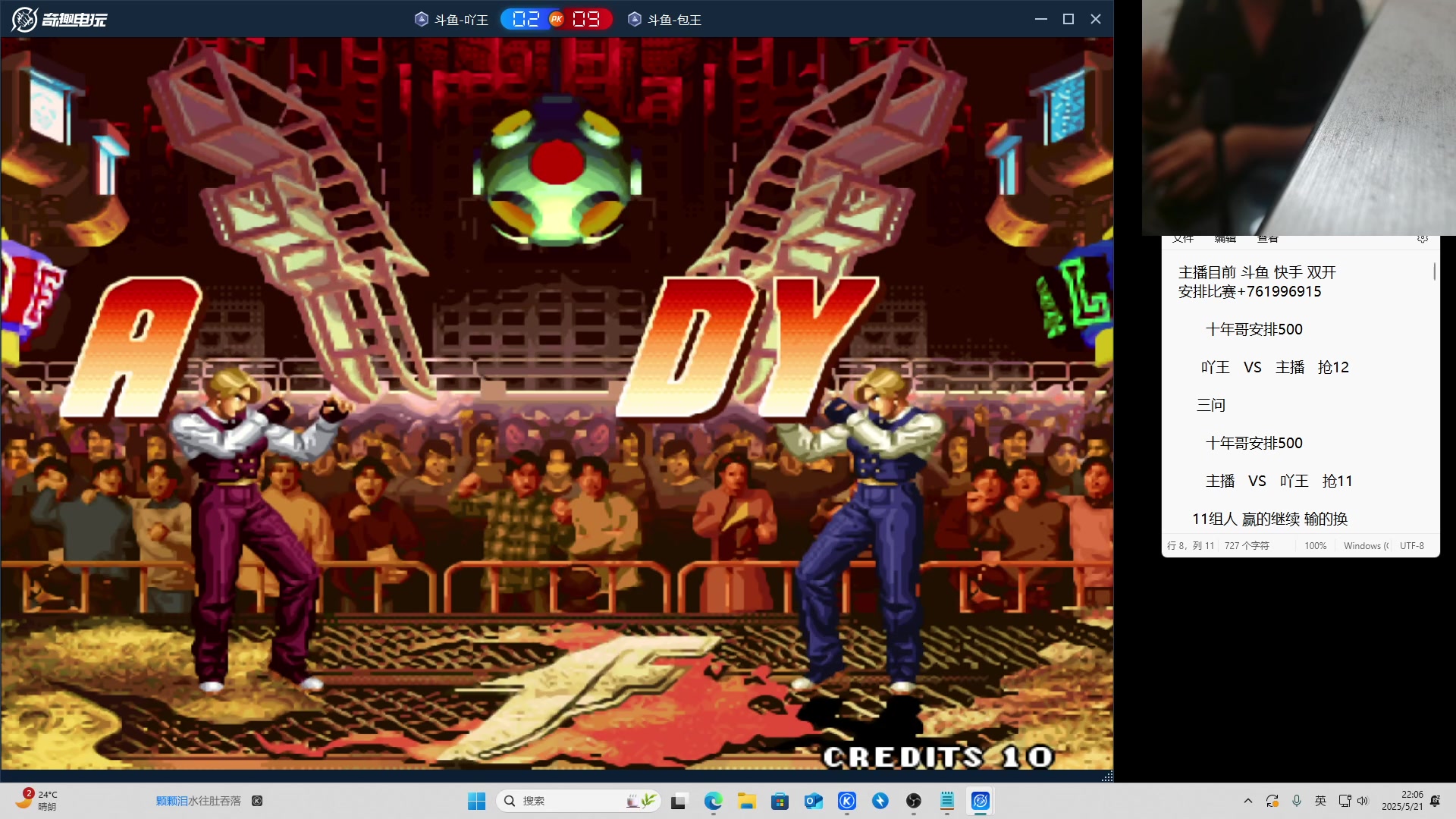
Task: Click the lyrics text 颗颗泪水往肚吞落 on taskbar
Action: point(198,801)
